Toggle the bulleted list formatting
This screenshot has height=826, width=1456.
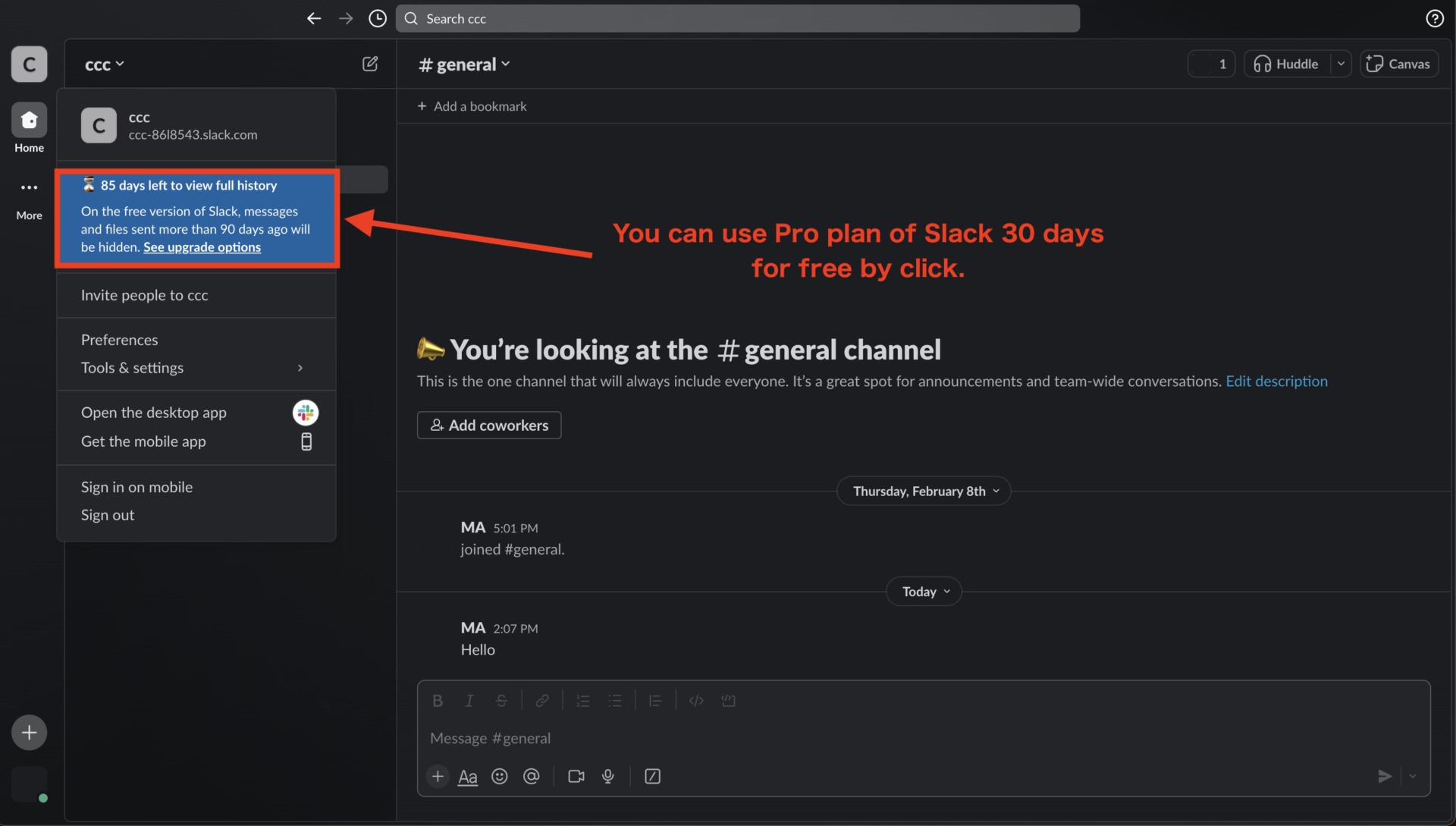615,700
